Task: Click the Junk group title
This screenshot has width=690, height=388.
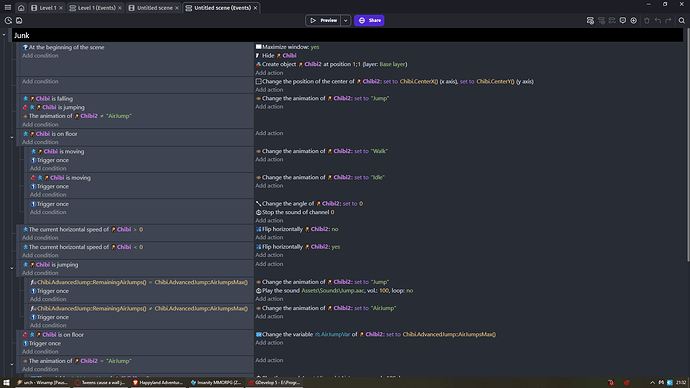Action: tap(22, 35)
